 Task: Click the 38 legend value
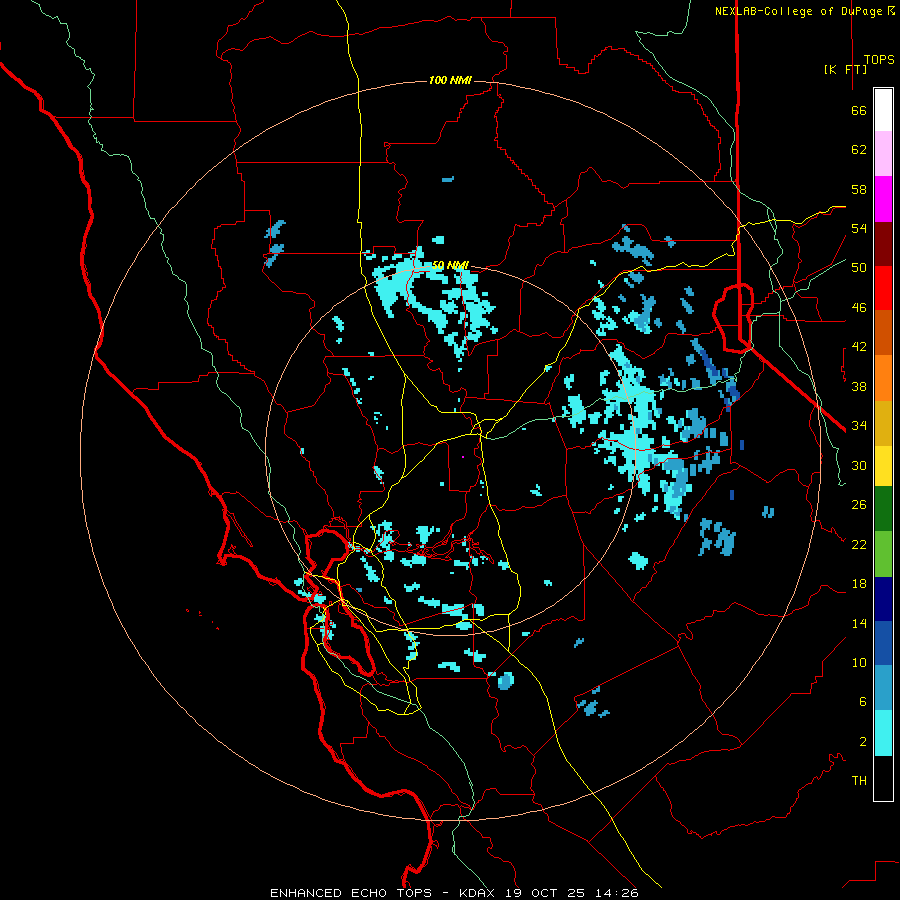pos(859,386)
